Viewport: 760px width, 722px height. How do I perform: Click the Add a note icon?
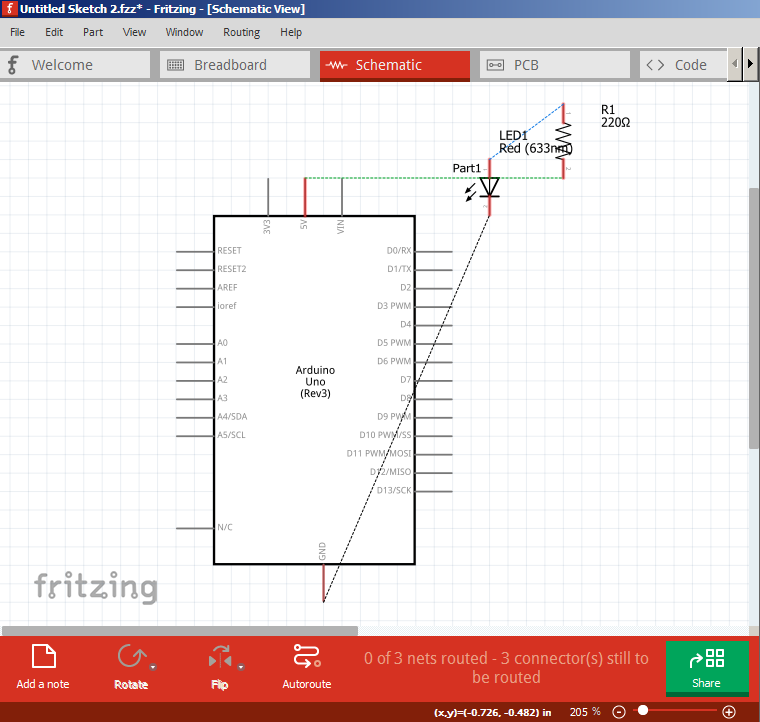point(44,657)
